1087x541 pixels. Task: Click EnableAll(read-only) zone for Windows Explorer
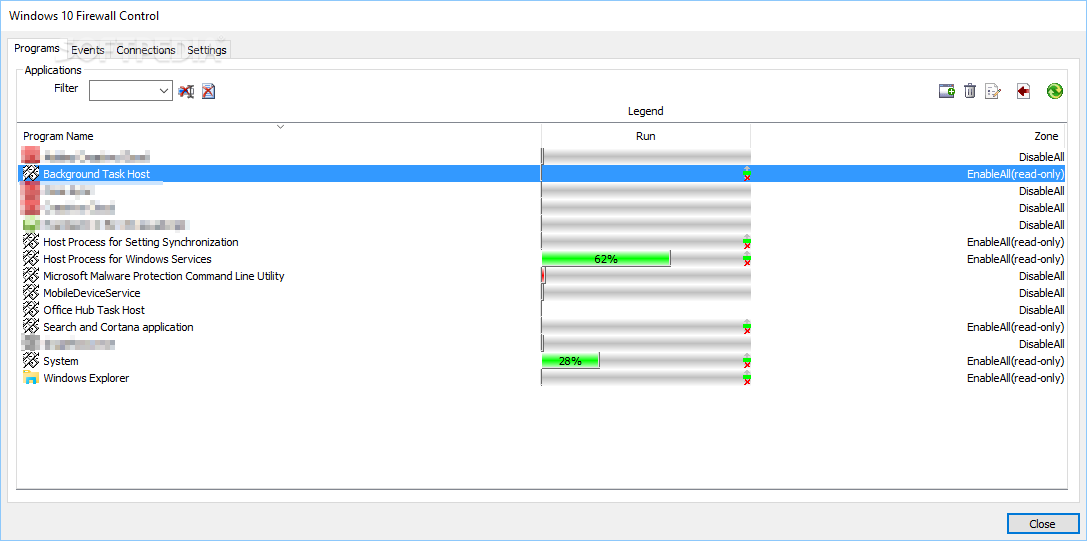tap(1016, 378)
